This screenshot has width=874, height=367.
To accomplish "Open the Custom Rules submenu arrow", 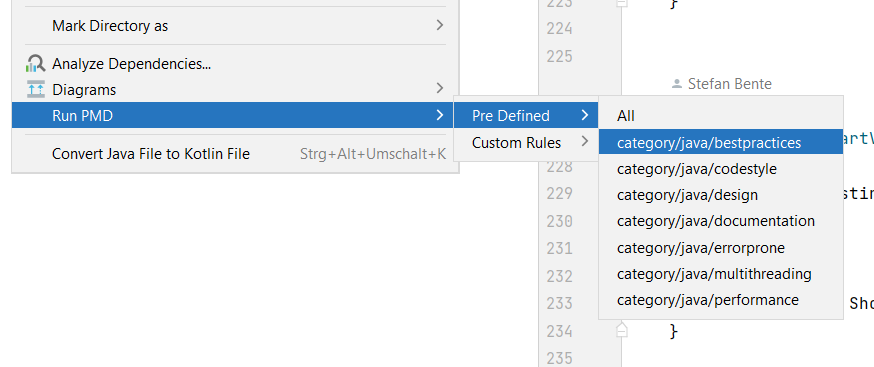I will (x=584, y=142).
